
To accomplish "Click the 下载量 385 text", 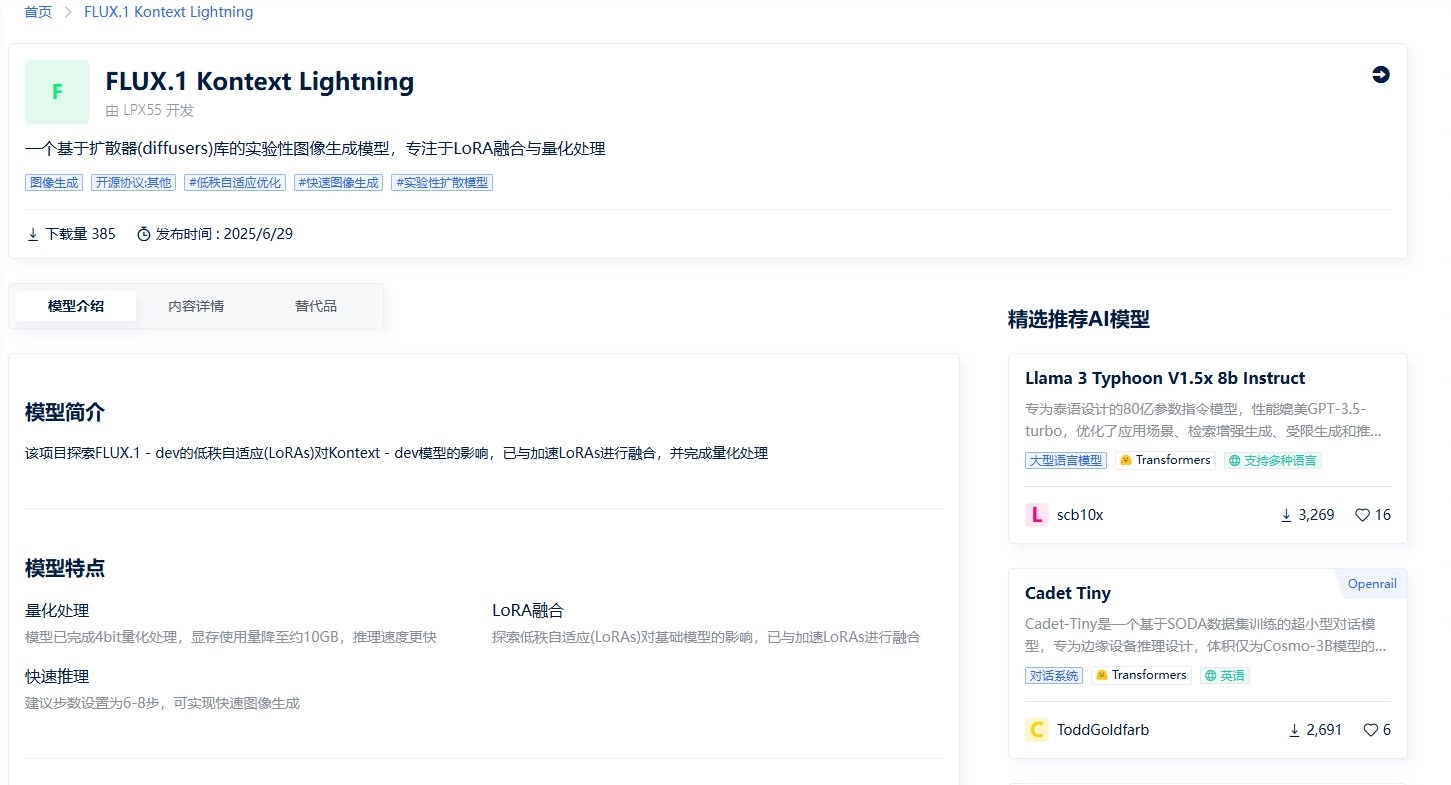I will 80,234.
